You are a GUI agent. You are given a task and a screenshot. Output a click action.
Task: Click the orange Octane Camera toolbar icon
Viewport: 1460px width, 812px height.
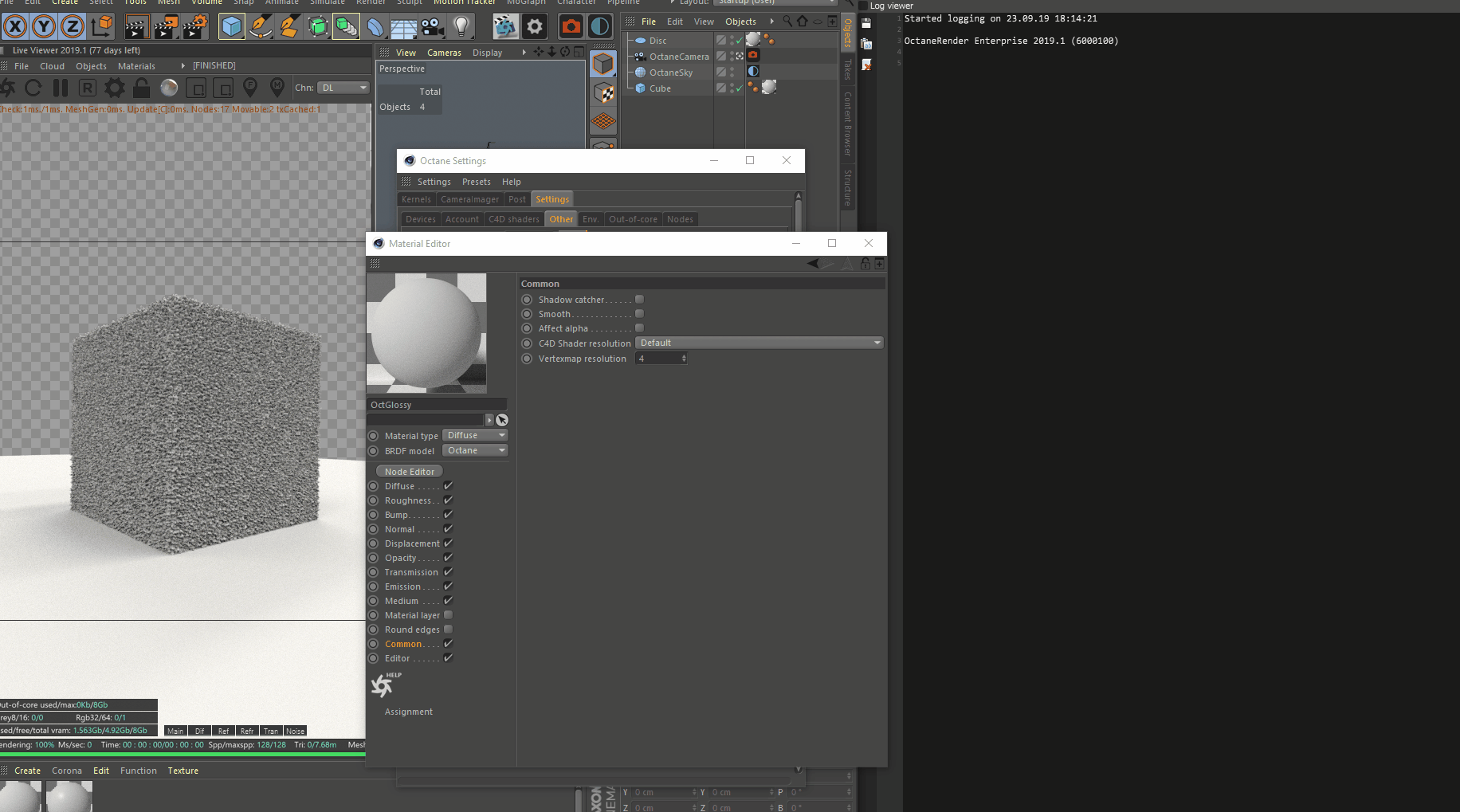(571, 26)
